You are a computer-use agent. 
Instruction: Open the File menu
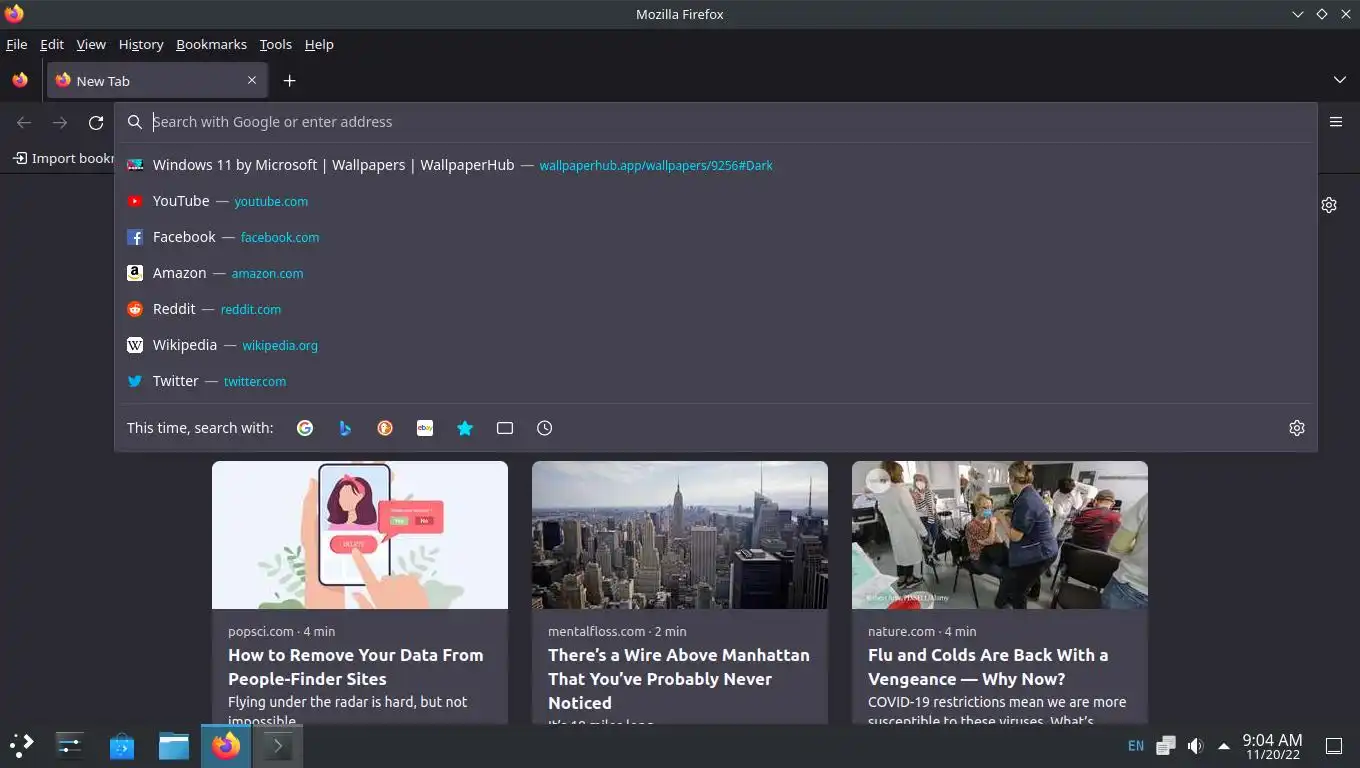point(16,44)
